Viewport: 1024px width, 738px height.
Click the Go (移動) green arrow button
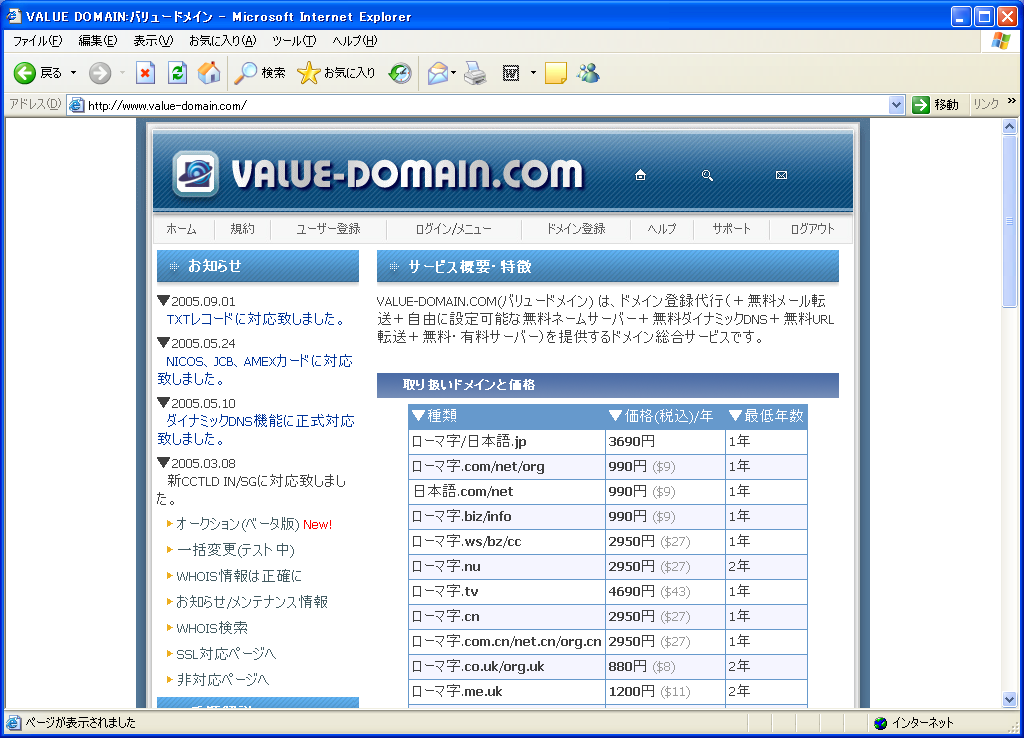[x=935, y=104]
